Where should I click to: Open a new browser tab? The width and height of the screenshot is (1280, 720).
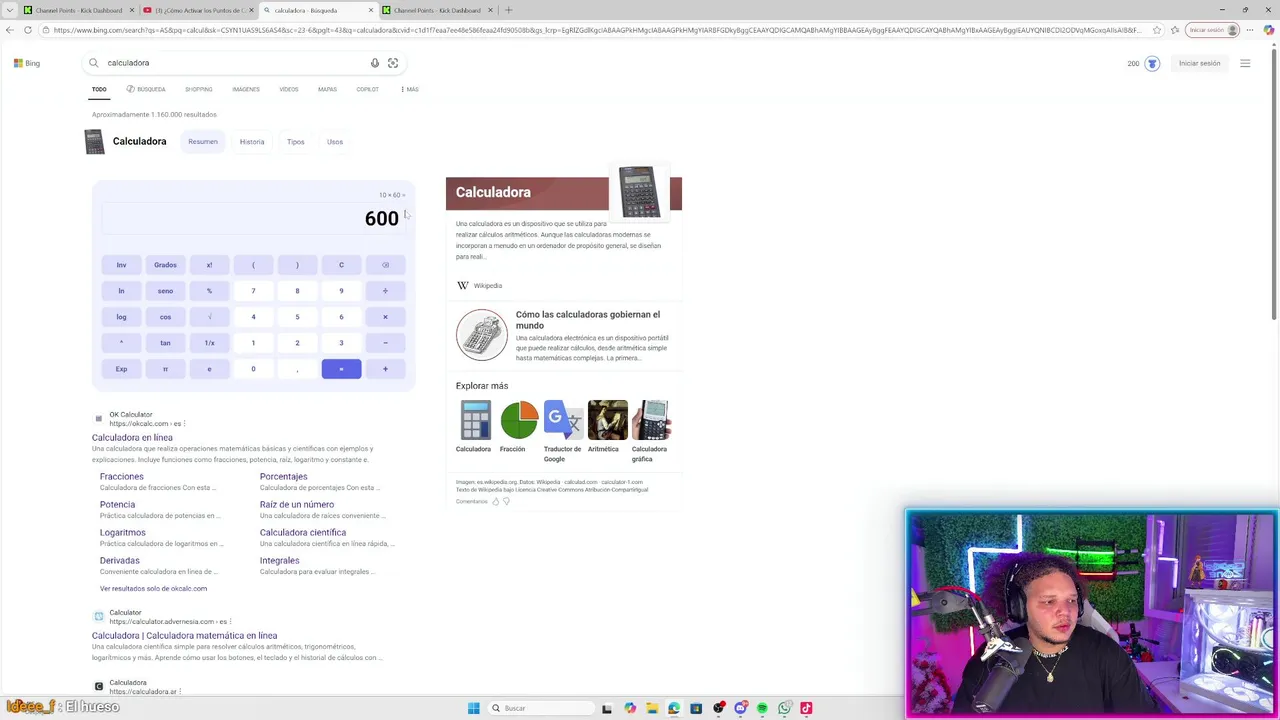coord(508,10)
